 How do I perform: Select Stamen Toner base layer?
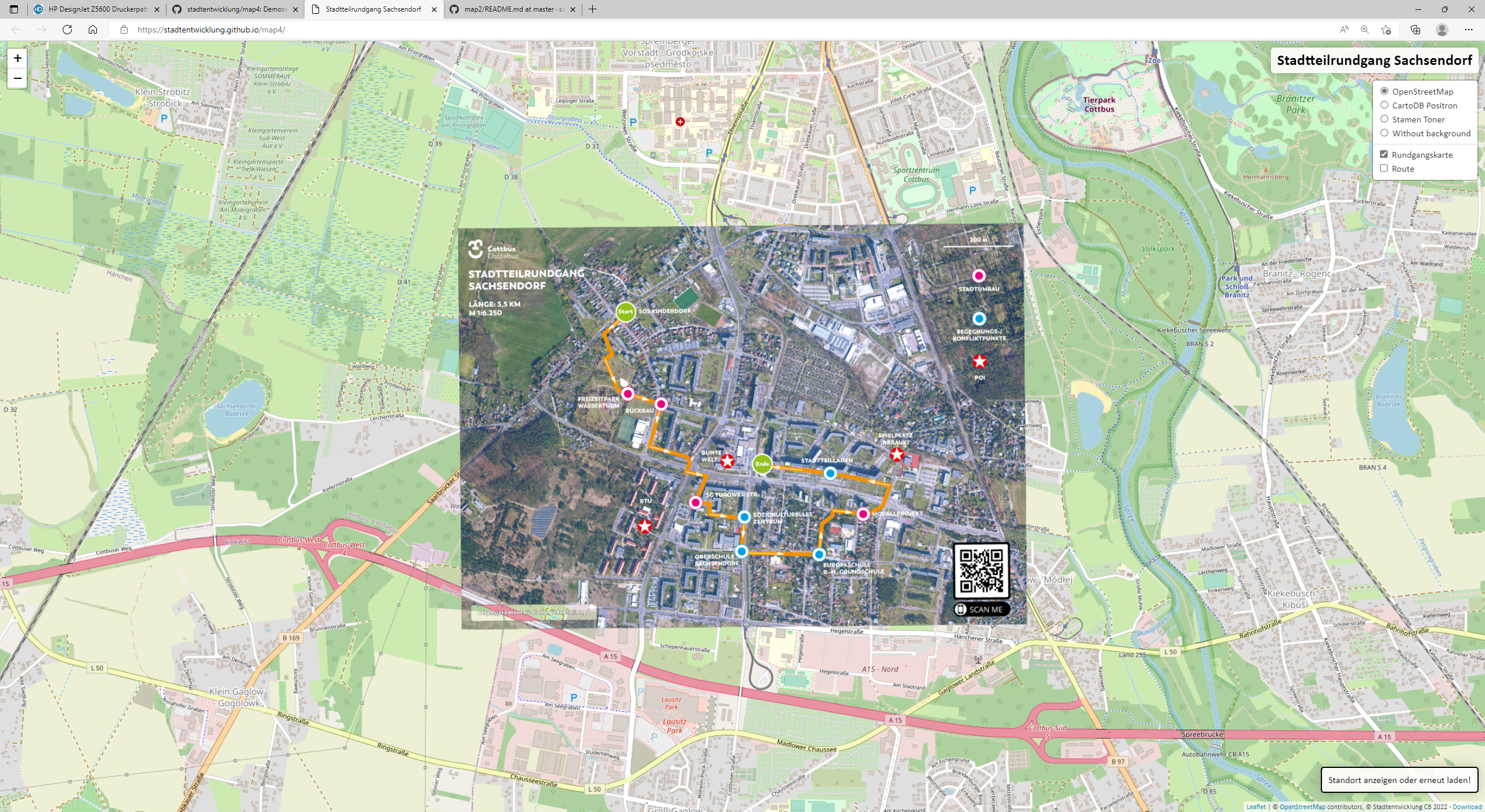coord(1384,119)
